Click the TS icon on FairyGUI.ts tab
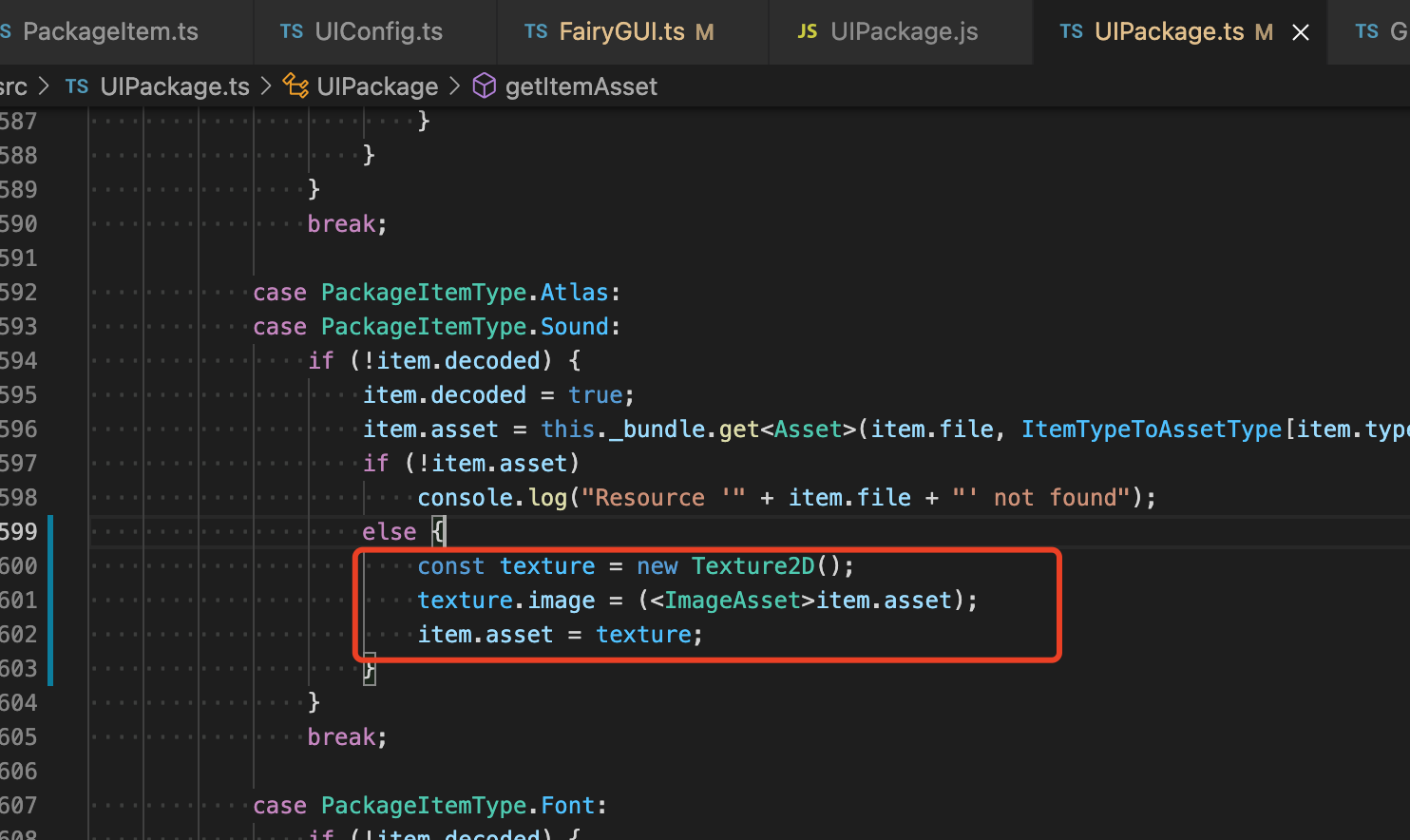The image size is (1410, 840). 536,31
